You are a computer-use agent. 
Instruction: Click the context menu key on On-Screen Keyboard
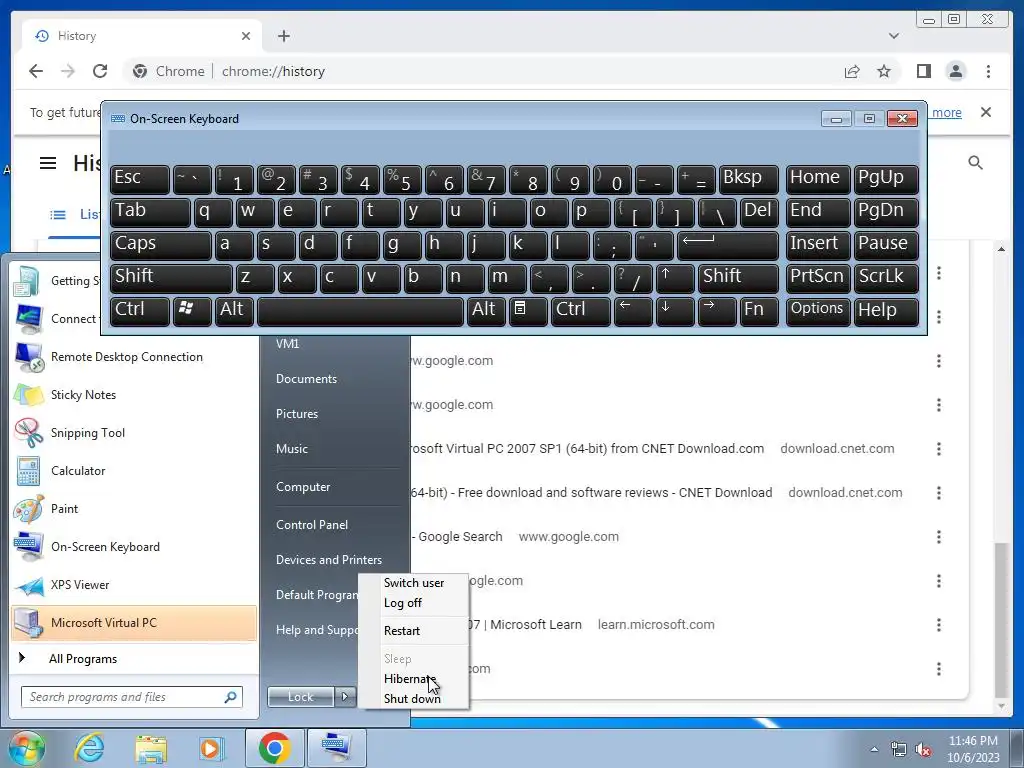point(528,310)
